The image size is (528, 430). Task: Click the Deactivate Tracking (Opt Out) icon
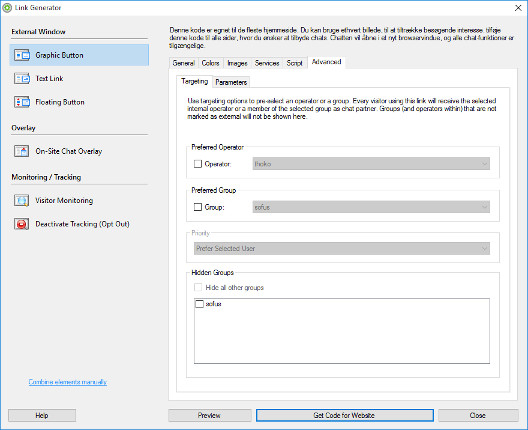point(22,224)
